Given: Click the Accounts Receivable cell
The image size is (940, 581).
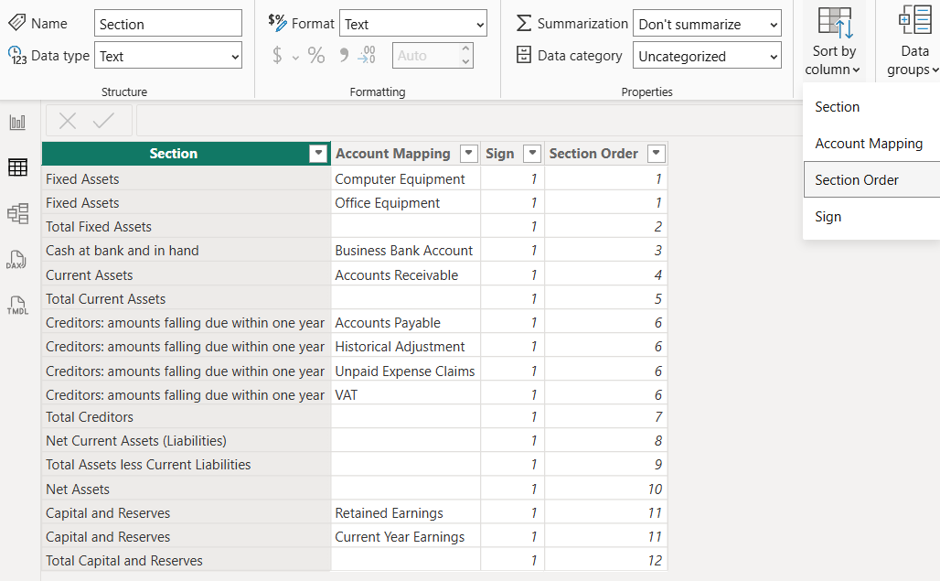Looking at the screenshot, I should (x=406, y=275).
